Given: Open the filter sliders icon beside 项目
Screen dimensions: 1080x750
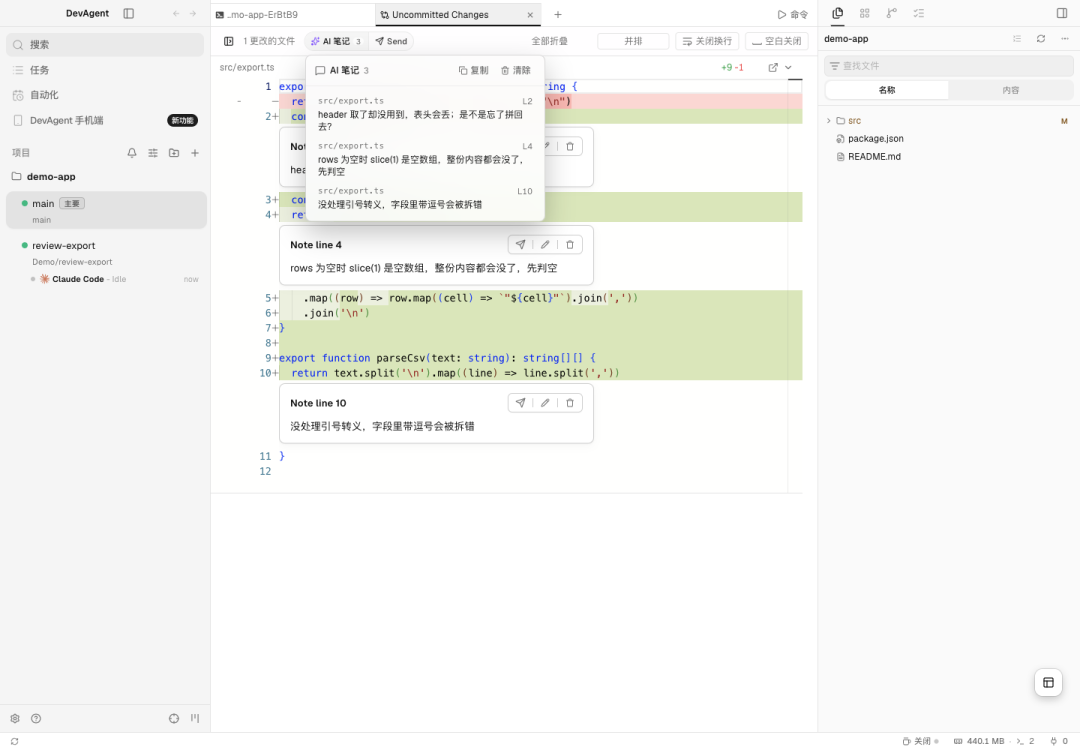Looking at the screenshot, I should point(153,153).
